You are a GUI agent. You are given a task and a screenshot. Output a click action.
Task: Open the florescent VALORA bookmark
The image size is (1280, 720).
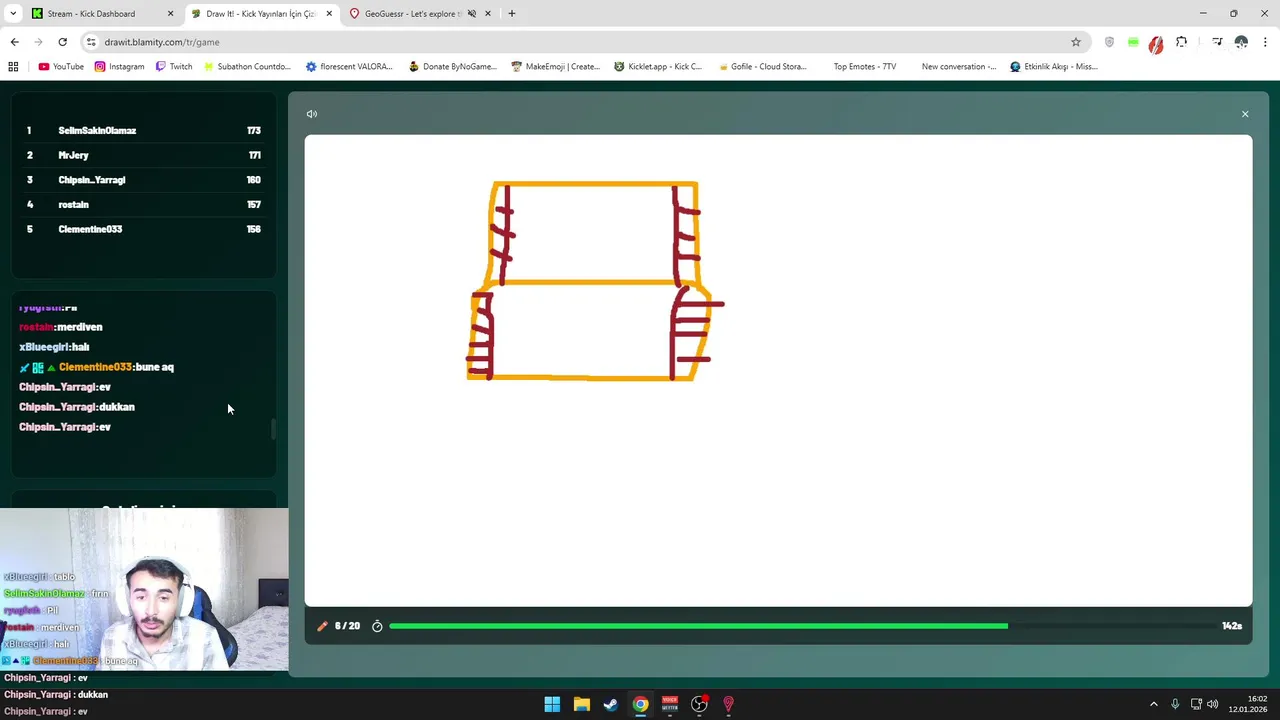point(349,67)
